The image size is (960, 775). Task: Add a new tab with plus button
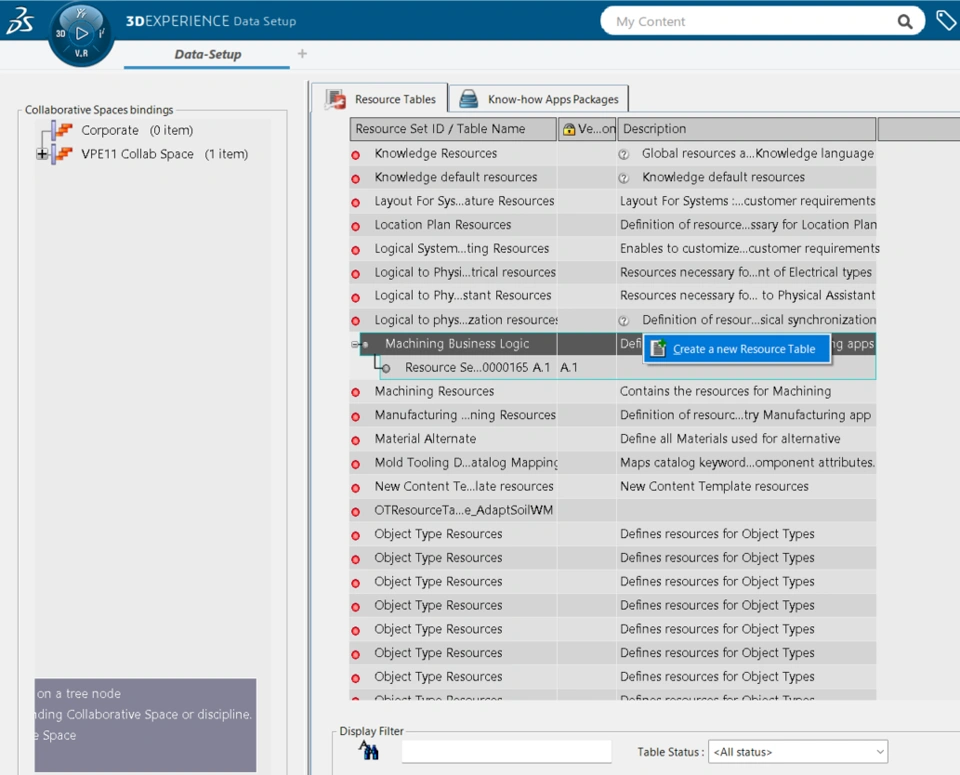302,54
